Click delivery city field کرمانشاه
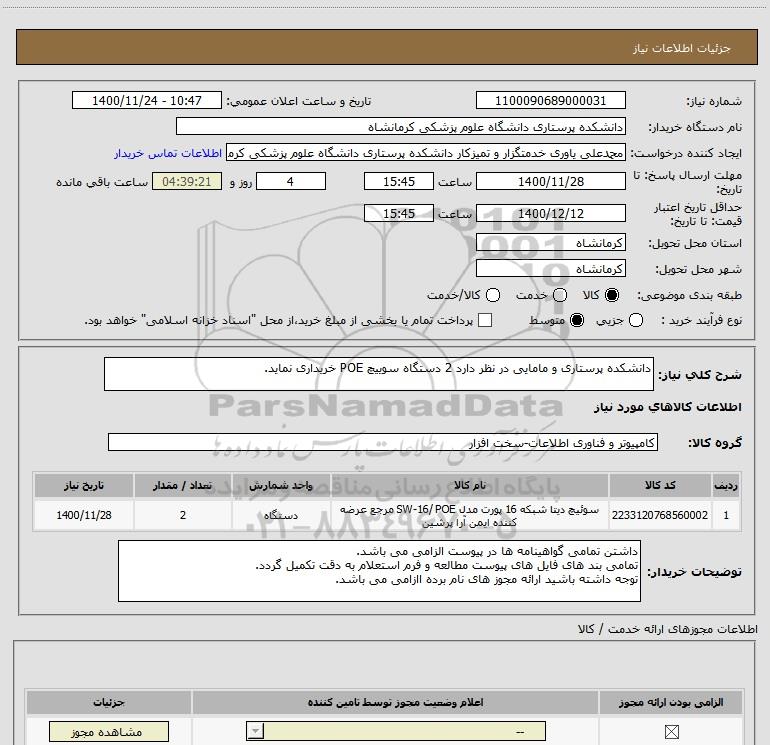This screenshot has height=745, width=770. tap(550, 268)
